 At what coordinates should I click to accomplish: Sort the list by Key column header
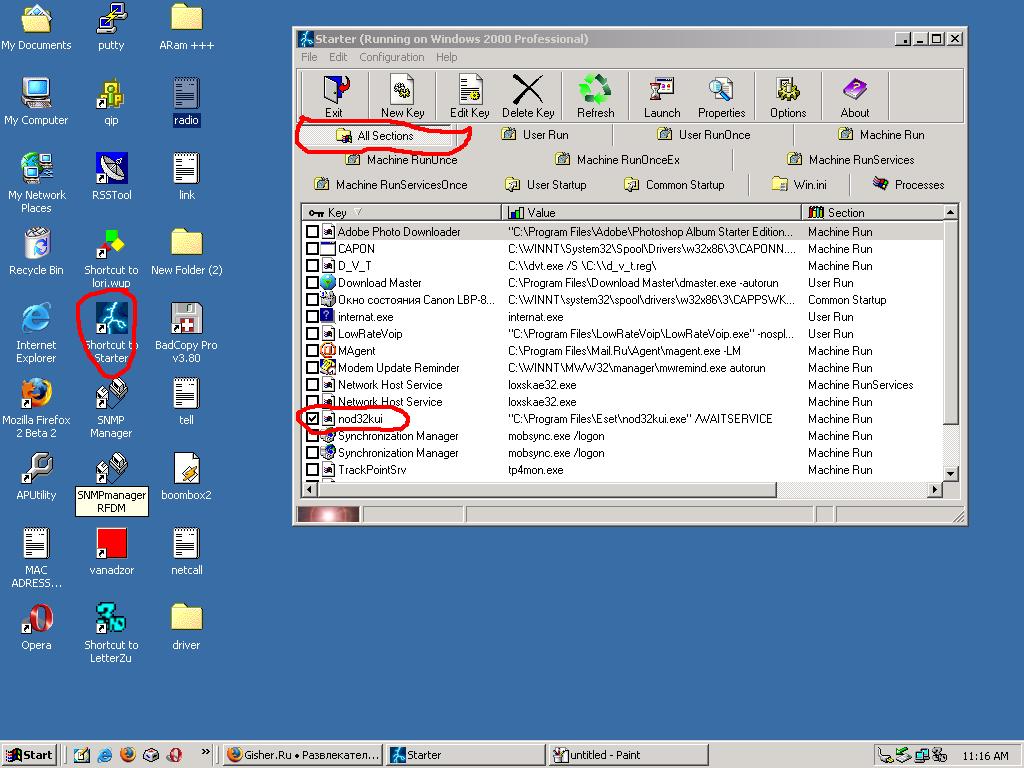401,213
